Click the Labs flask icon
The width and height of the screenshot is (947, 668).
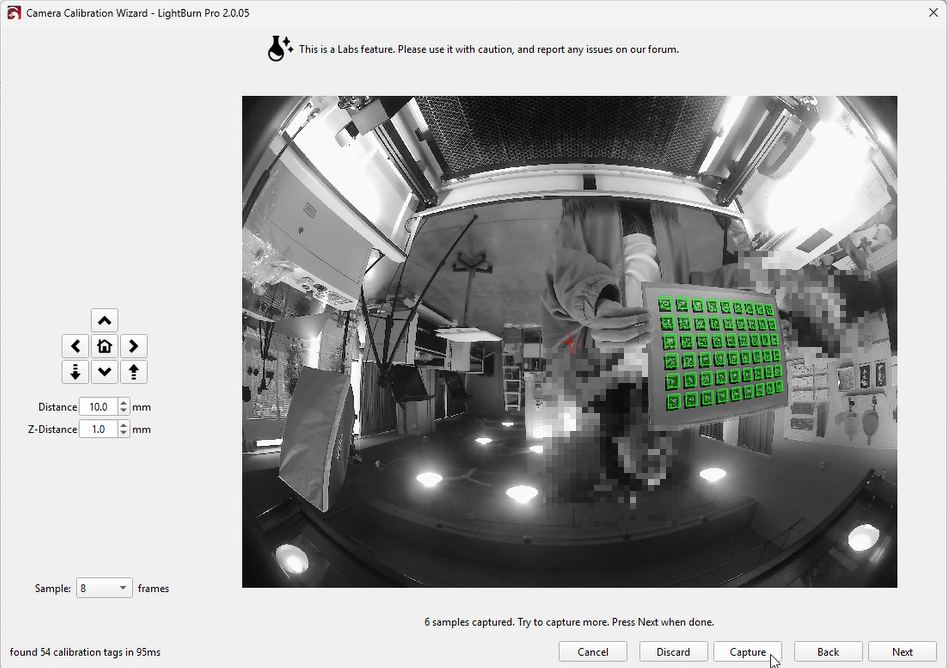(280, 48)
